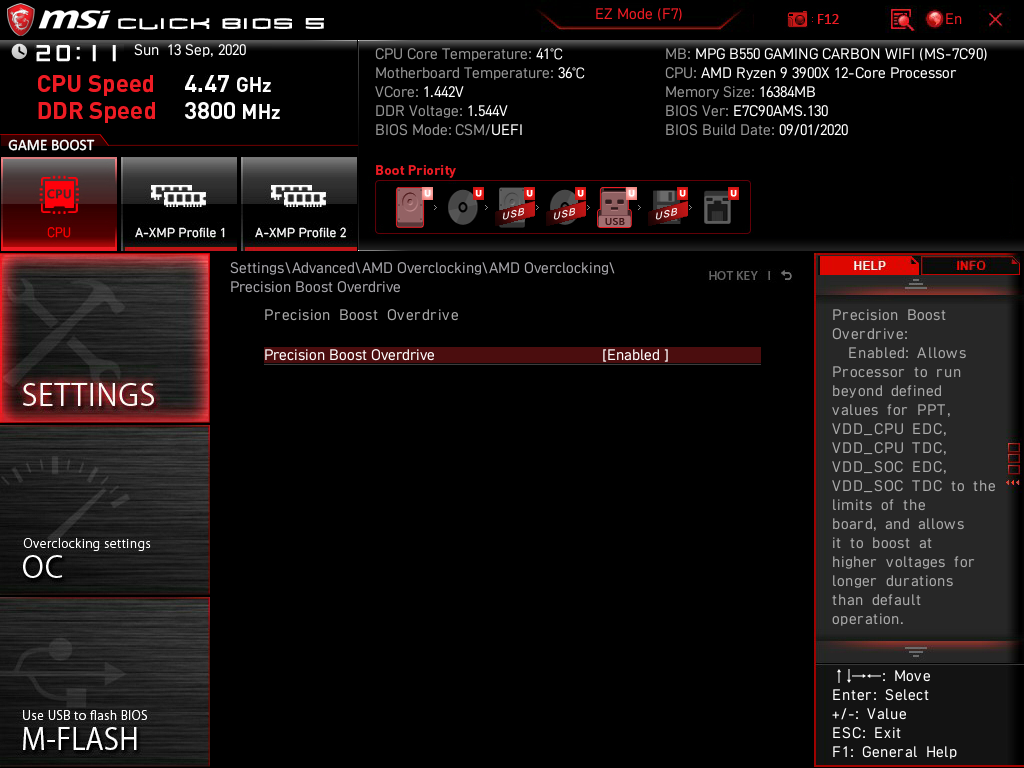Switch to the HELP tab
This screenshot has height=768, width=1024.
(x=869, y=266)
